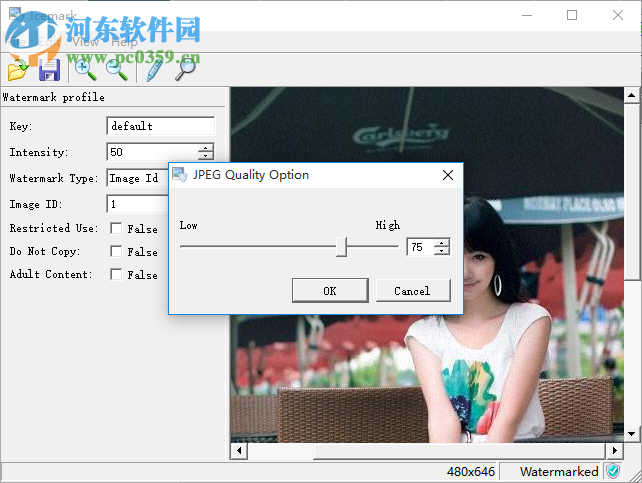Embed a watermark with the pen icon
Image resolution: width=642 pixels, height=483 pixels.
pyautogui.click(x=154, y=70)
